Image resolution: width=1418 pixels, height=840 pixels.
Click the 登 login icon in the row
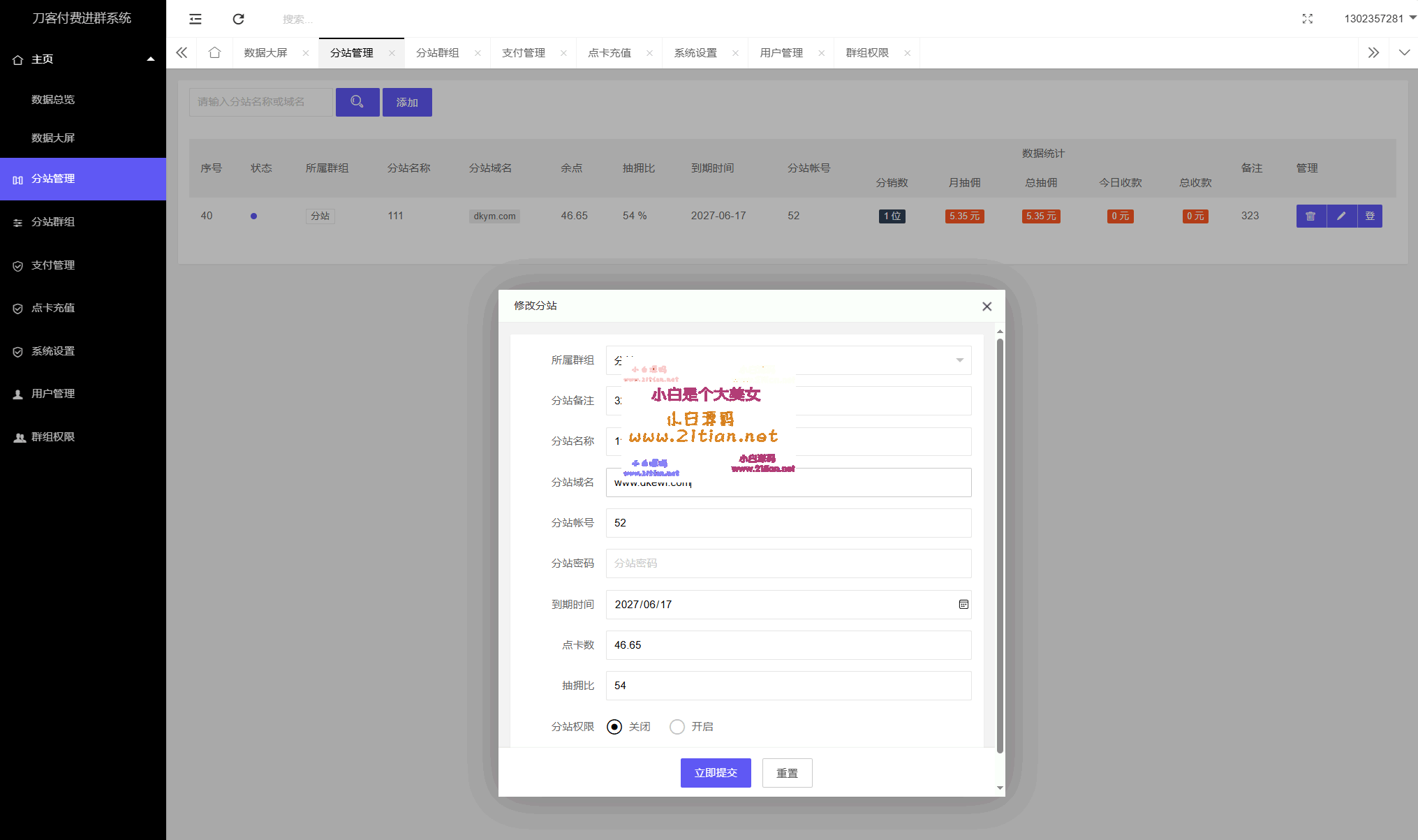[1370, 216]
